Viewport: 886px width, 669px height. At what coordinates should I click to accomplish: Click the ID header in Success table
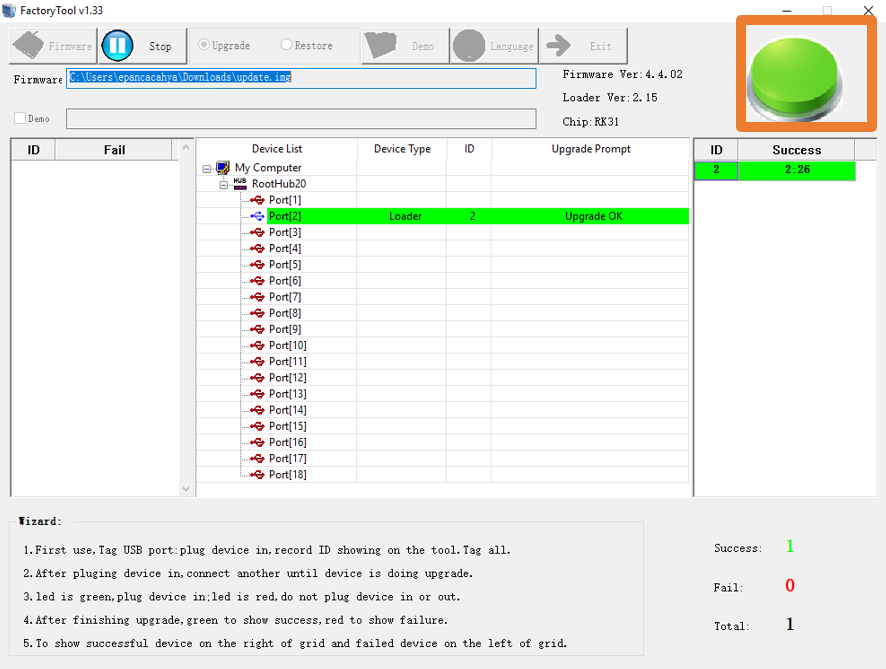pos(716,150)
